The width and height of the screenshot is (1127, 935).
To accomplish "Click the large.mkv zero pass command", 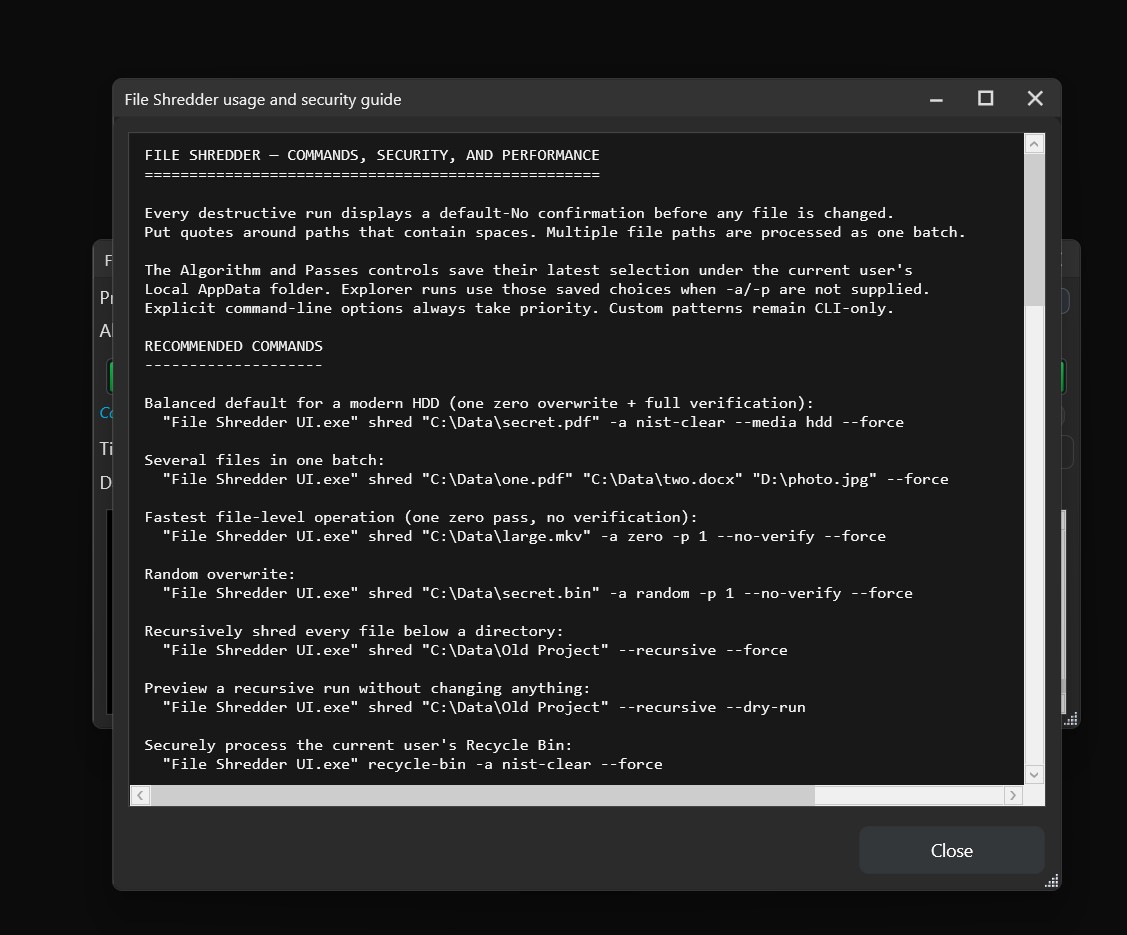I will (524, 536).
